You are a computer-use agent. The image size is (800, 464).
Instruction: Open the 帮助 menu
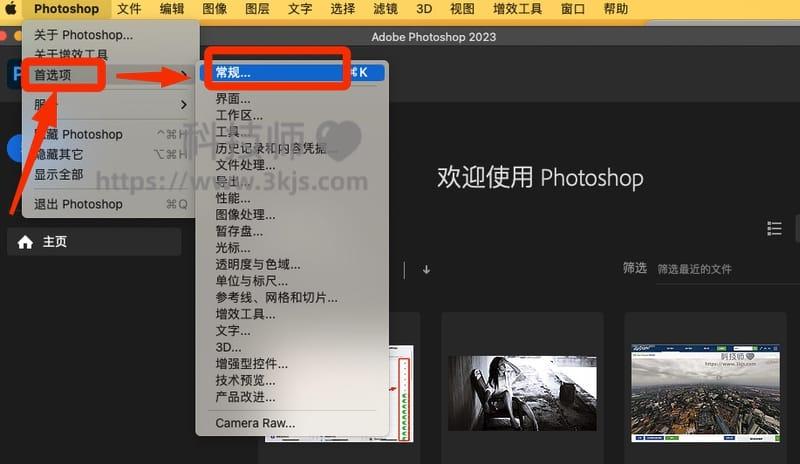pyautogui.click(x=616, y=9)
